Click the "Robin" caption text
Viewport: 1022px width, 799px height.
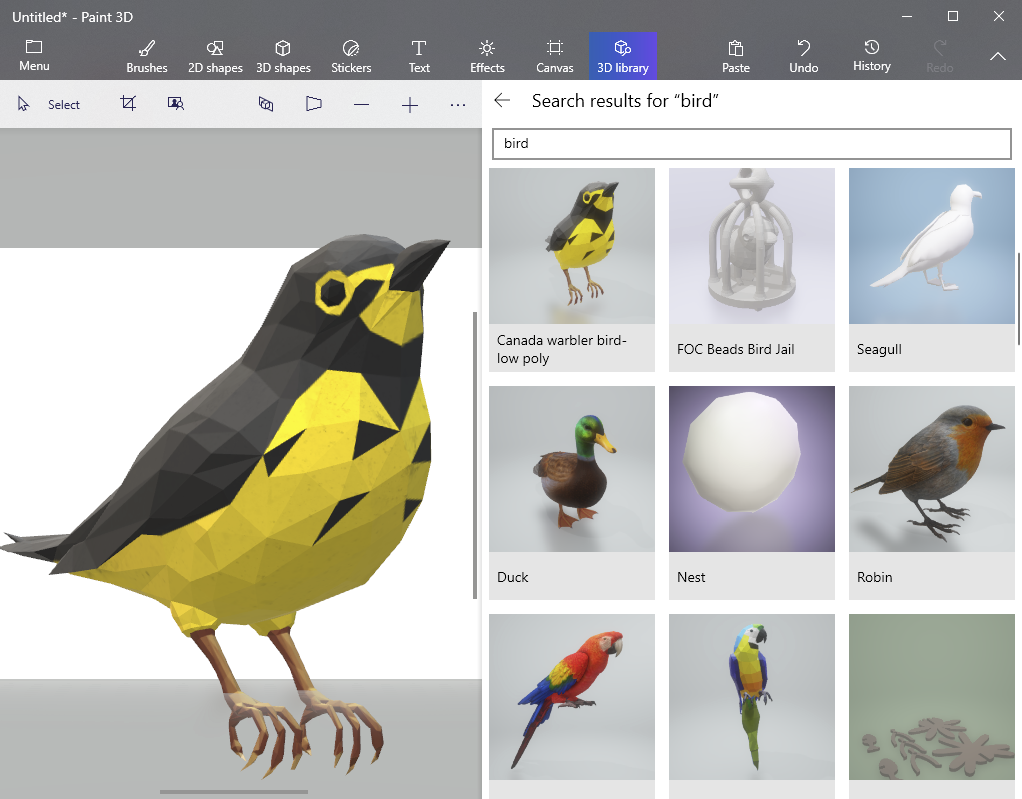pyautogui.click(x=874, y=577)
